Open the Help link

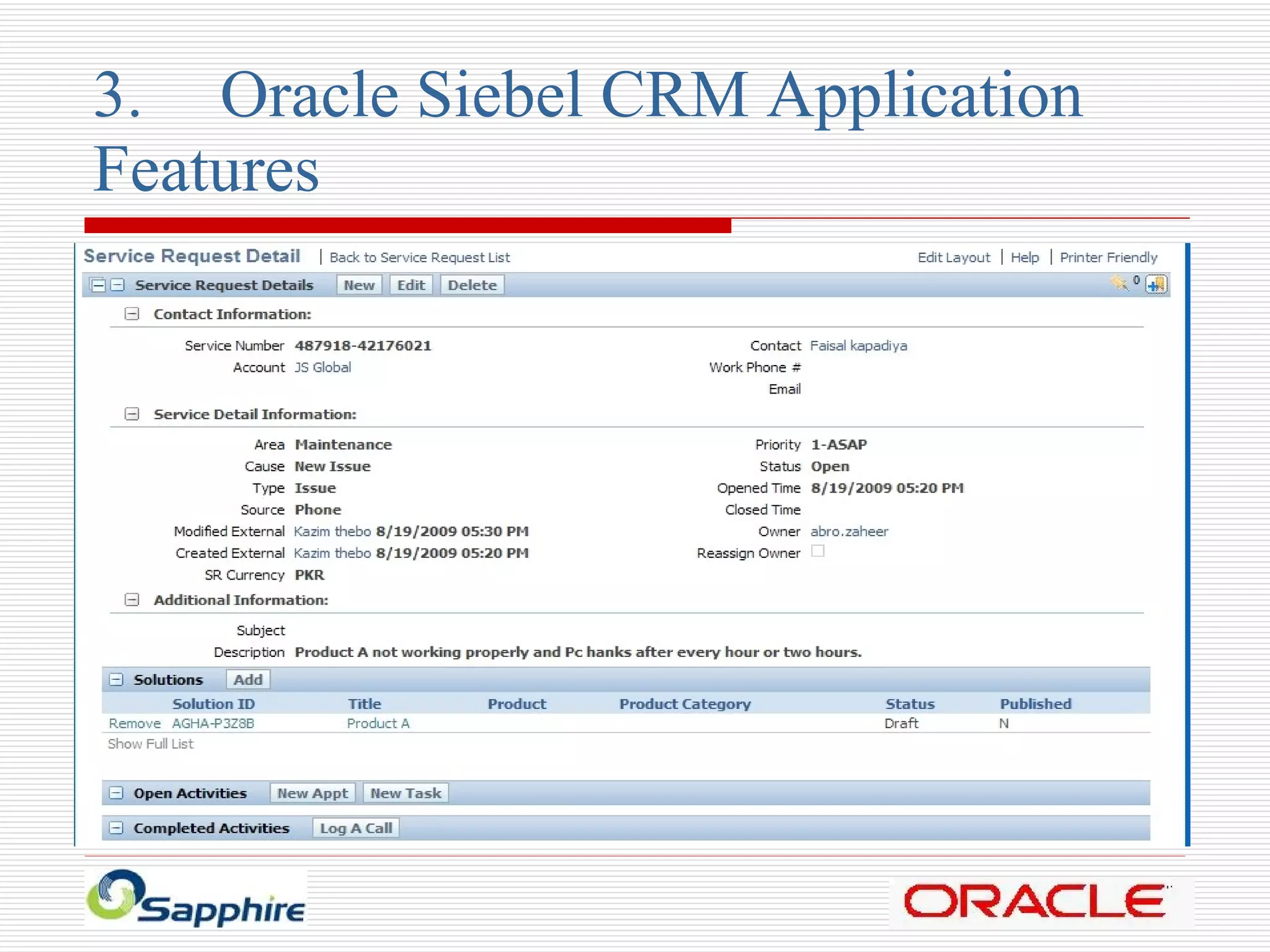[1024, 257]
